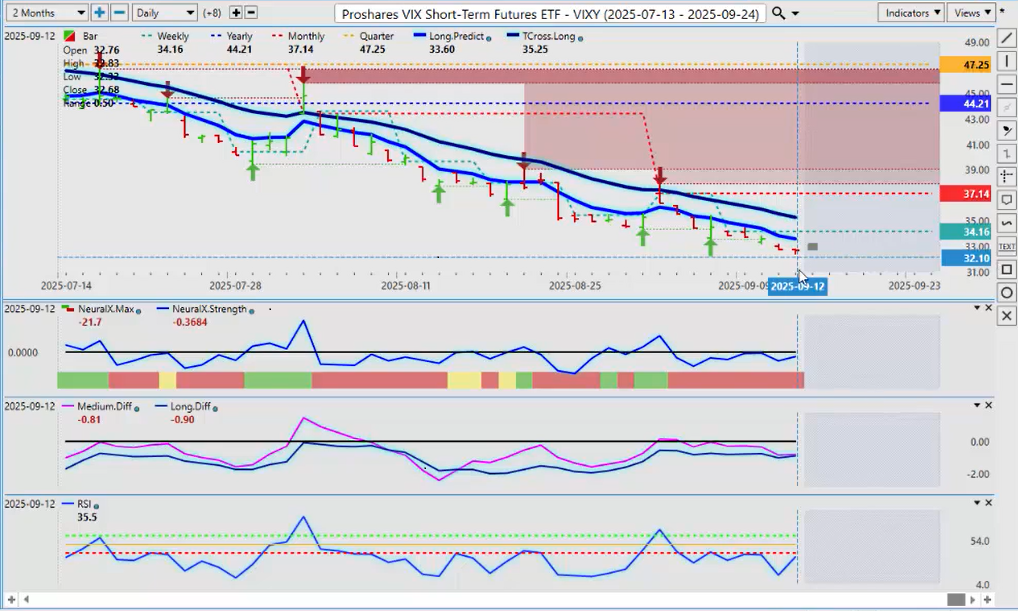Viewport: 1018px width, 611px height.
Task: Click the Yearly legend label
Action: tap(239, 36)
